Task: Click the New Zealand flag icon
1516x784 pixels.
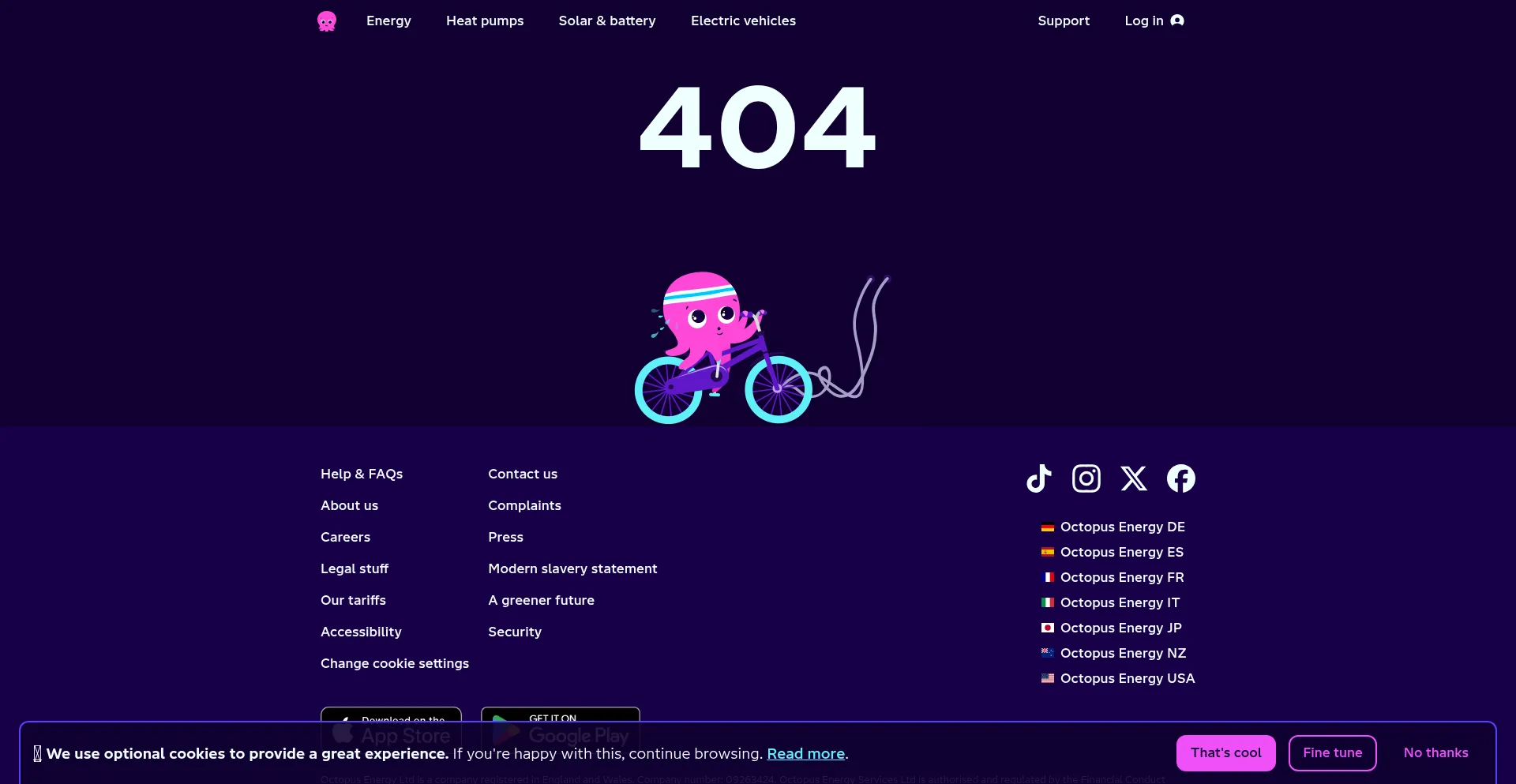Action: (1048, 654)
